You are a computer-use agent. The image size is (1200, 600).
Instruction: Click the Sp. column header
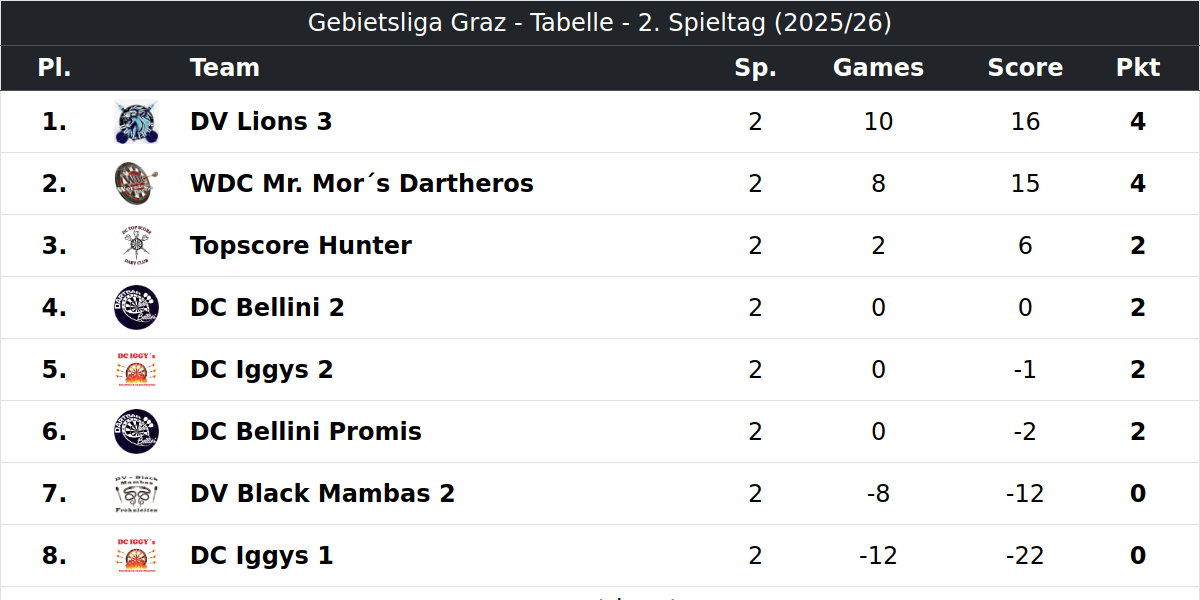tap(755, 68)
